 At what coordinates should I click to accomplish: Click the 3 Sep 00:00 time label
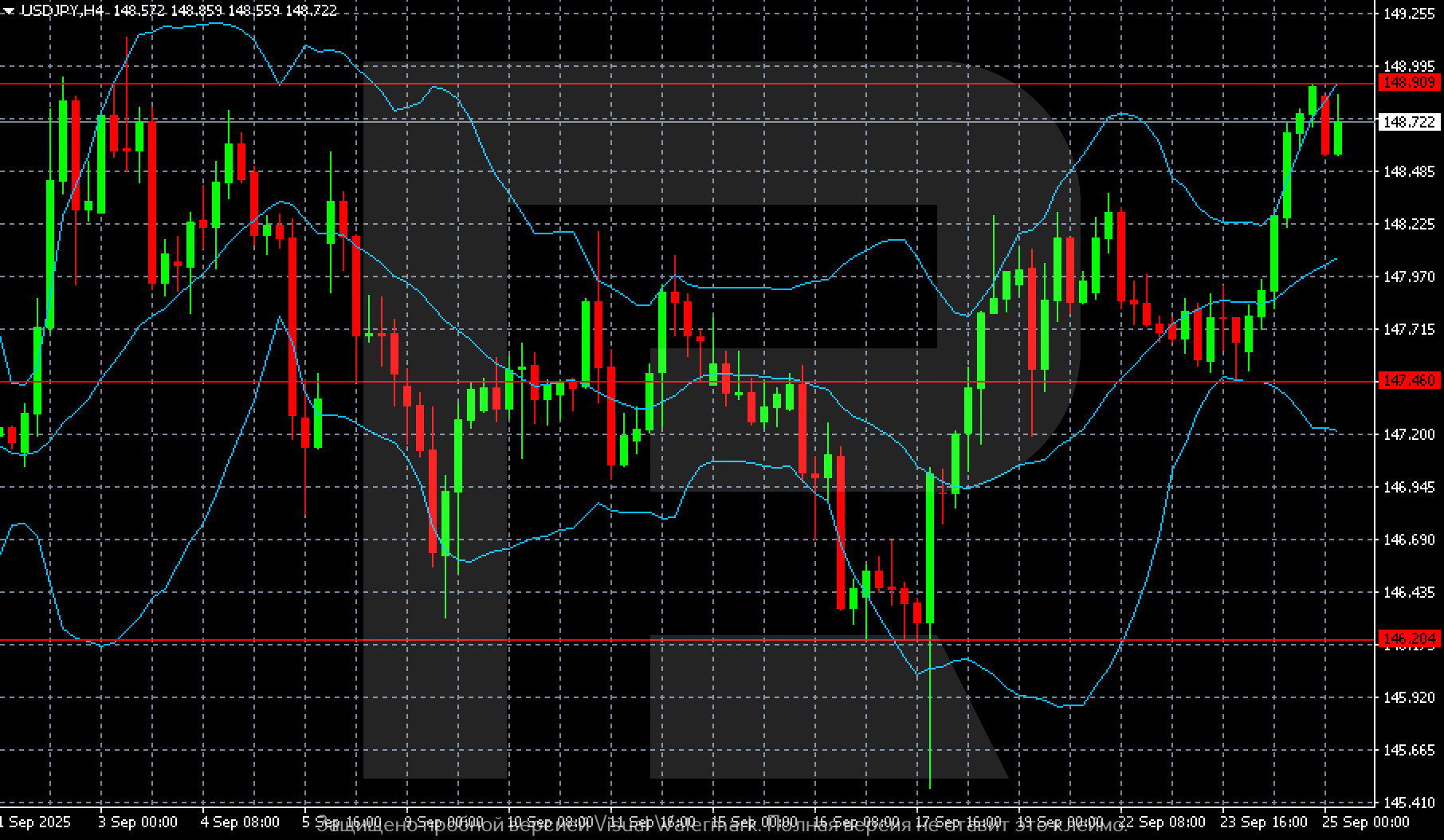(x=137, y=822)
